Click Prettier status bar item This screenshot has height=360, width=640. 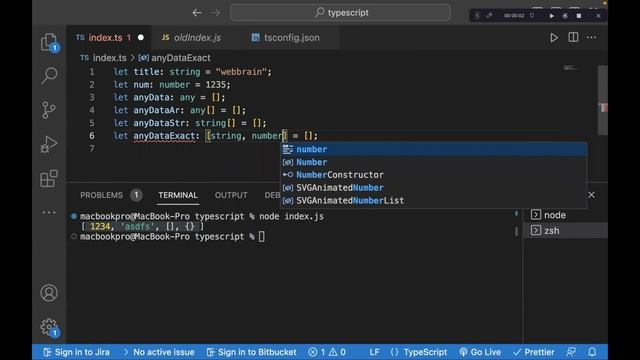tap(534, 352)
